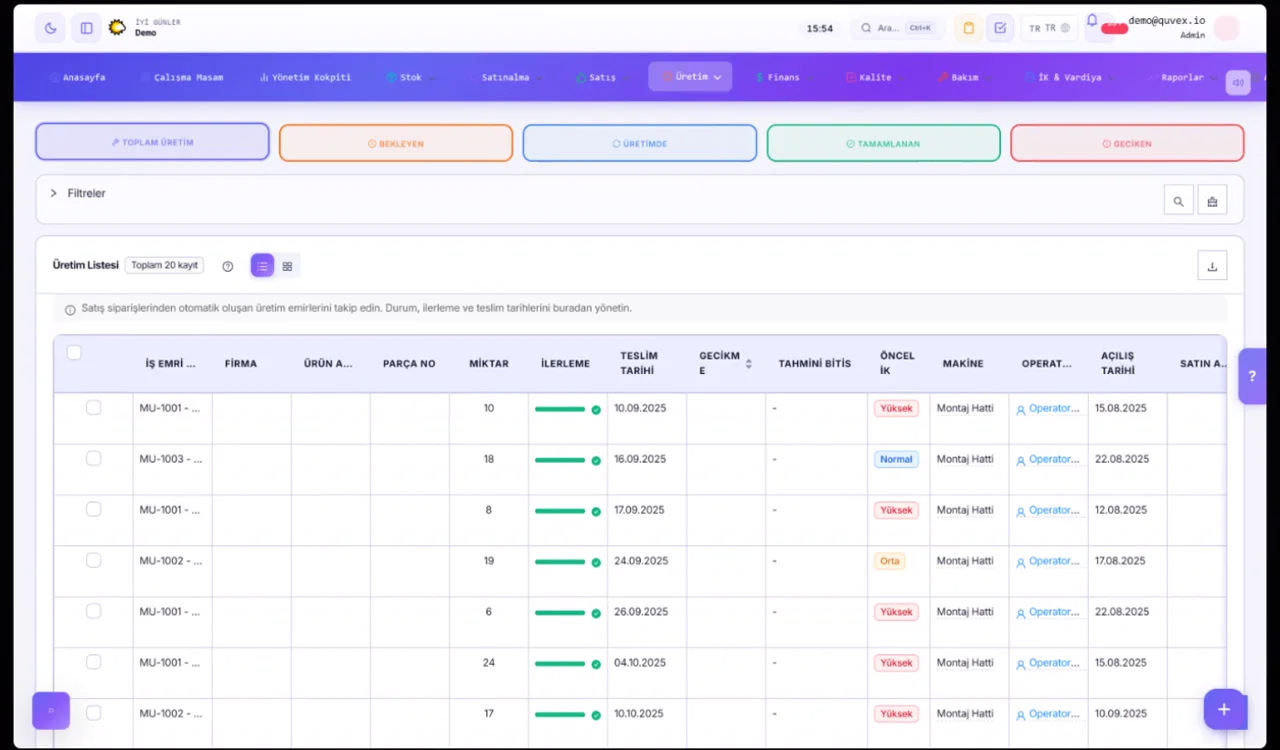
Task: Click the sort arrows on GECİKME column
Action: [x=748, y=364]
